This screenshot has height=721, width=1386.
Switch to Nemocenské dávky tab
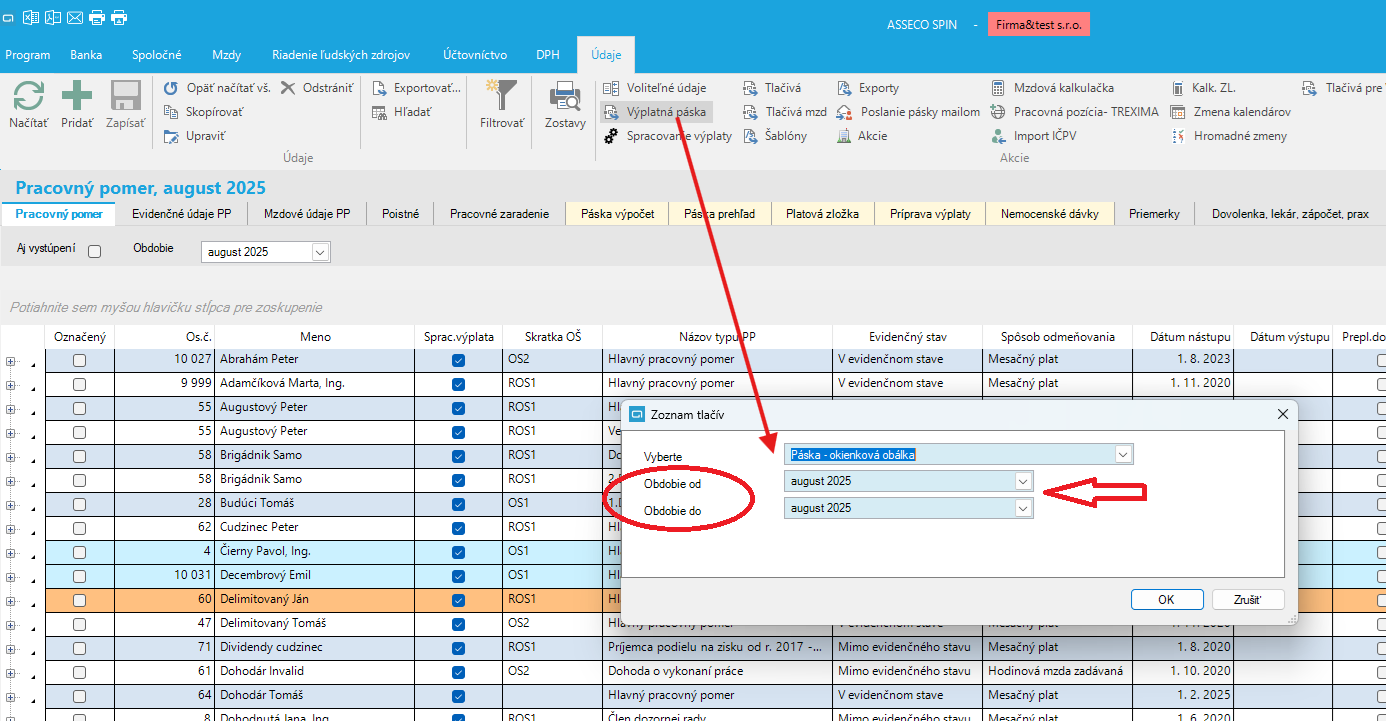click(1049, 214)
